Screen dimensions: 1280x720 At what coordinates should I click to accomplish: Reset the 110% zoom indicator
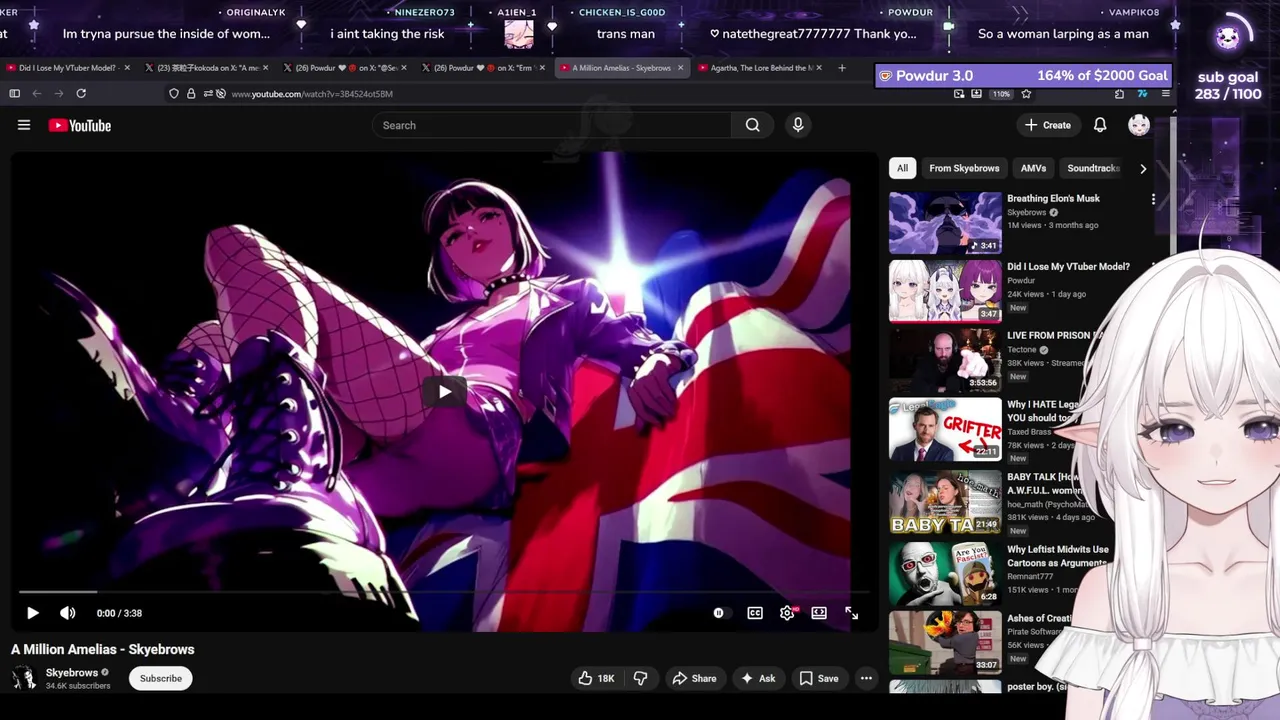pyautogui.click(x=1001, y=94)
